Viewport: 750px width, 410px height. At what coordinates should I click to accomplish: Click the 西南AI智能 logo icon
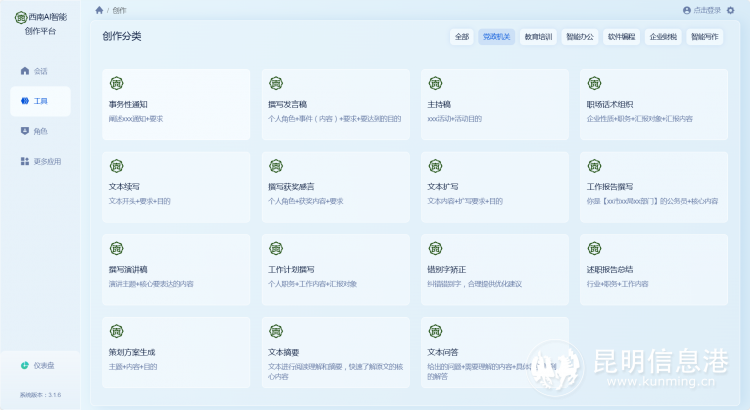coord(21,18)
